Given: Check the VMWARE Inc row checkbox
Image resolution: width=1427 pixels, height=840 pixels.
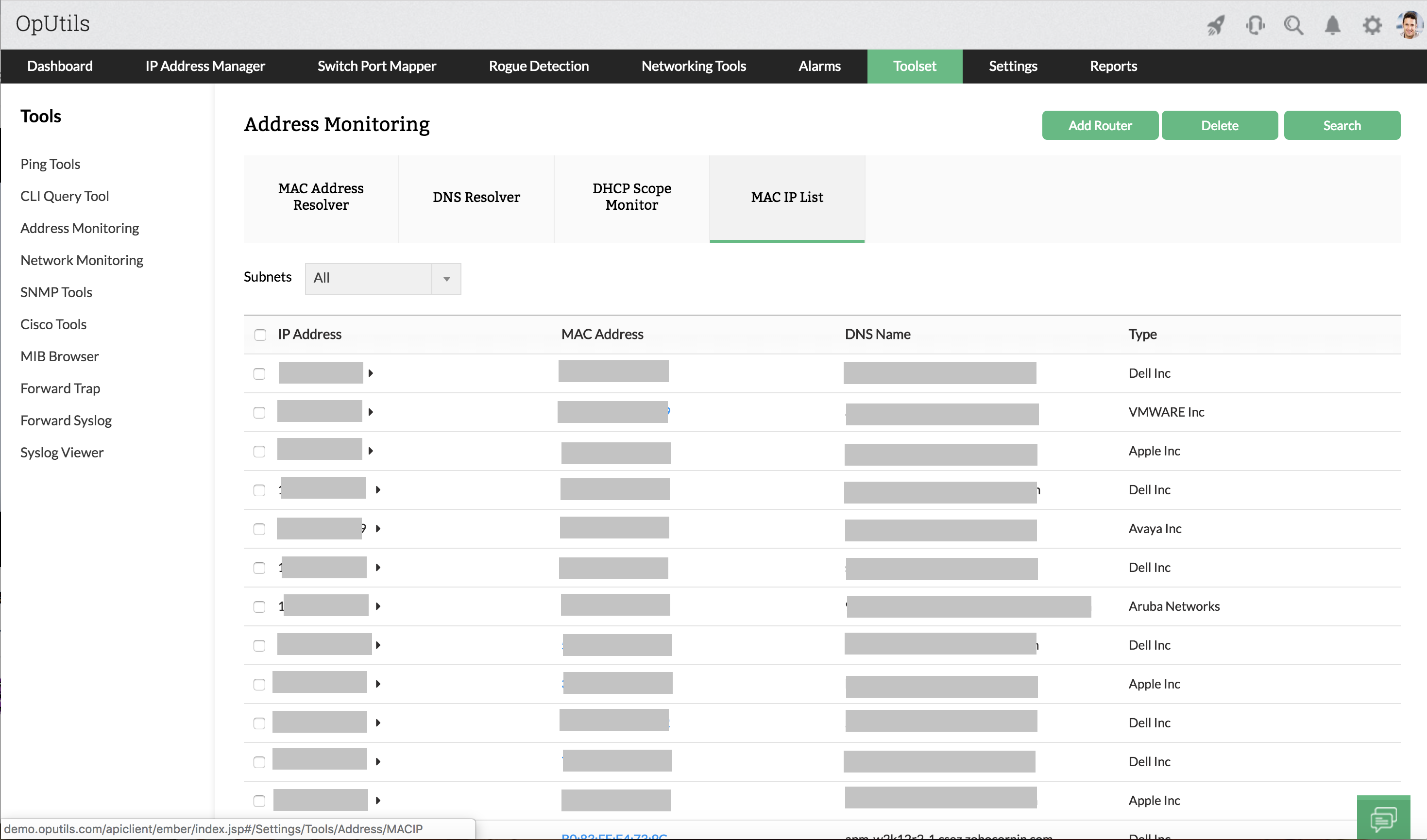Looking at the screenshot, I should (x=259, y=413).
